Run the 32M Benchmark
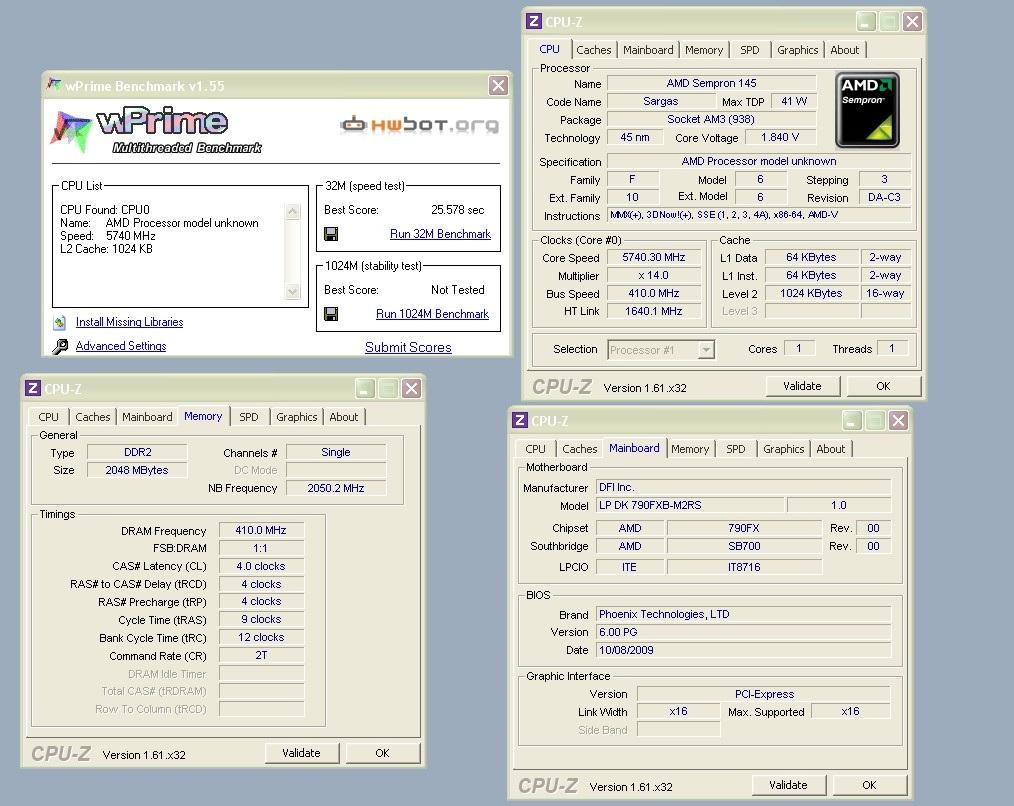Viewport: 1014px width, 806px height. [440, 234]
